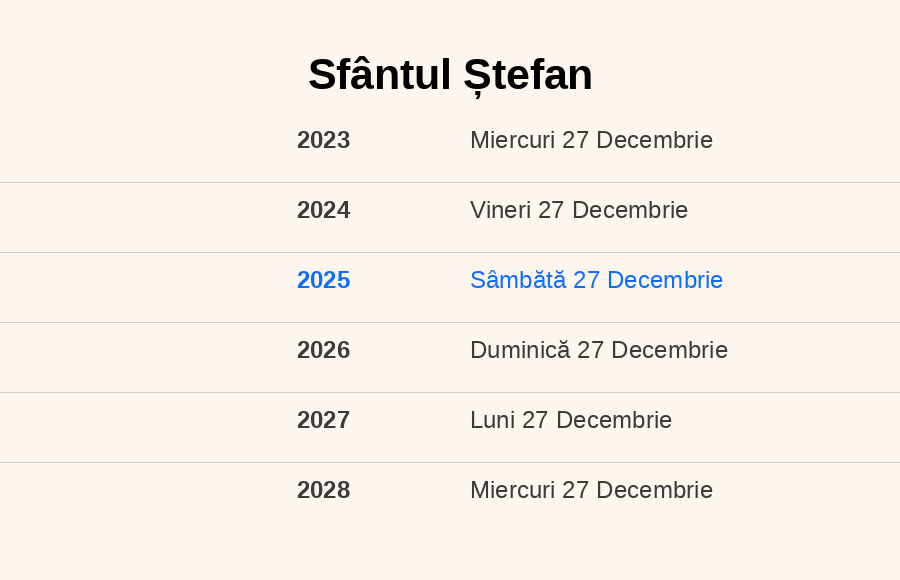Screen dimensions: 900x580
Task: Click "Miercuri 27 Decembrie" in the 2028 row
Action: [x=591, y=490]
